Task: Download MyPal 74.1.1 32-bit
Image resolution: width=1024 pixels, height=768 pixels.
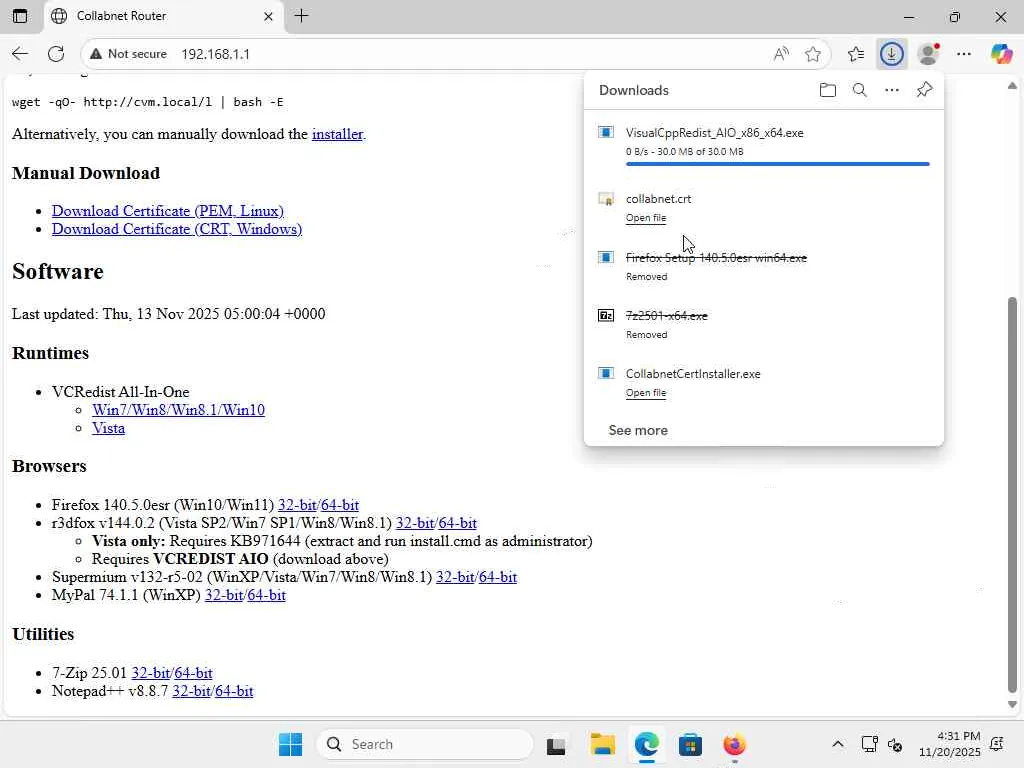Action: [x=224, y=595]
